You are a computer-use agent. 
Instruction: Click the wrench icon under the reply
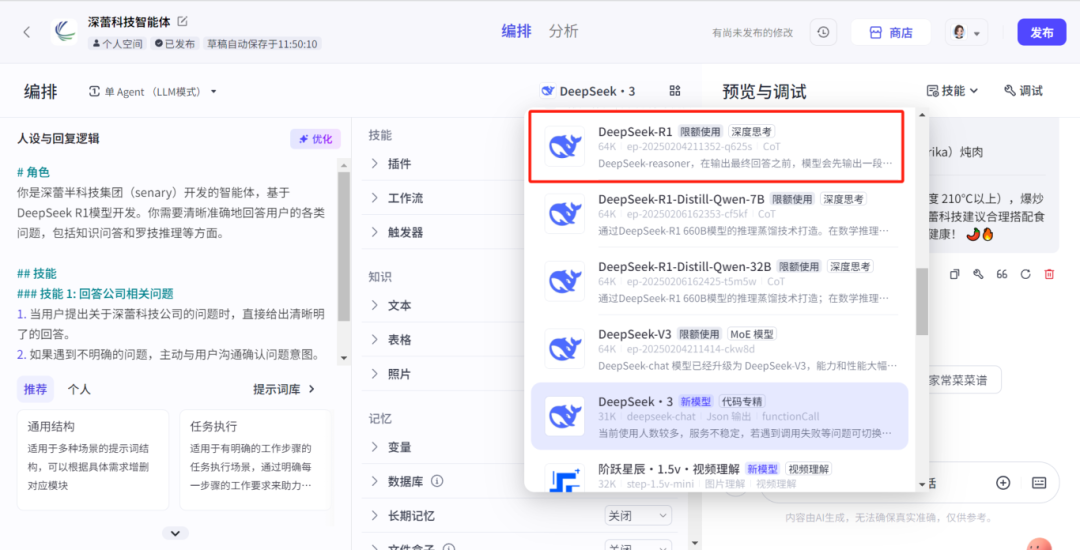[977, 274]
